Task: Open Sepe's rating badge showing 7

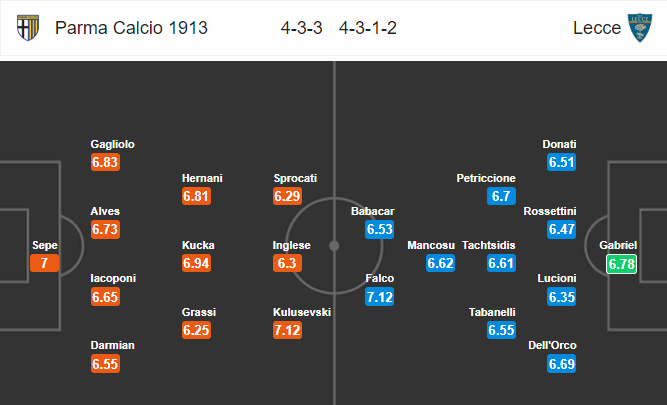Action: (x=45, y=263)
